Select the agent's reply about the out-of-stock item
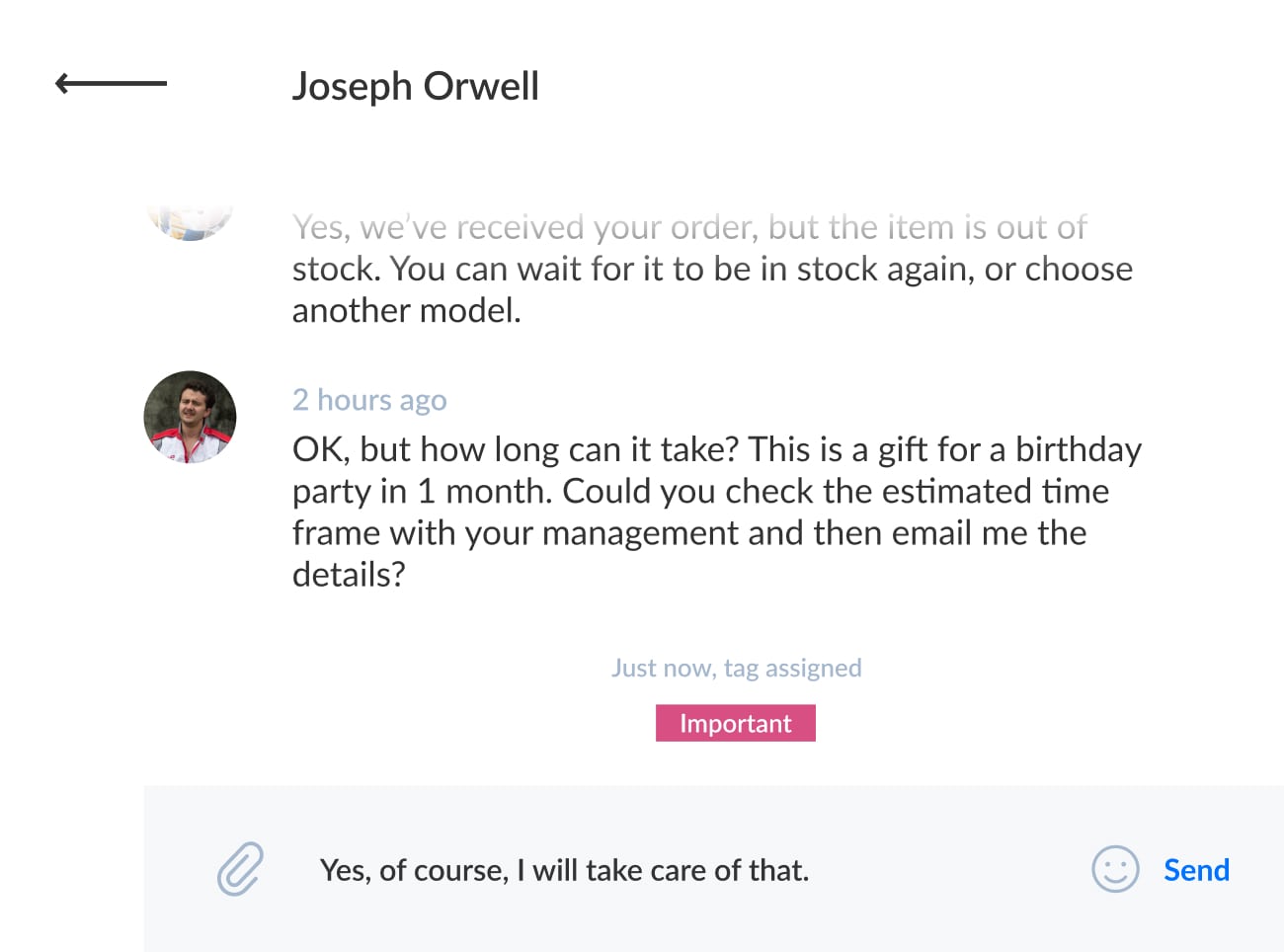This screenshot has width=1284, height=952. point(711,269)
